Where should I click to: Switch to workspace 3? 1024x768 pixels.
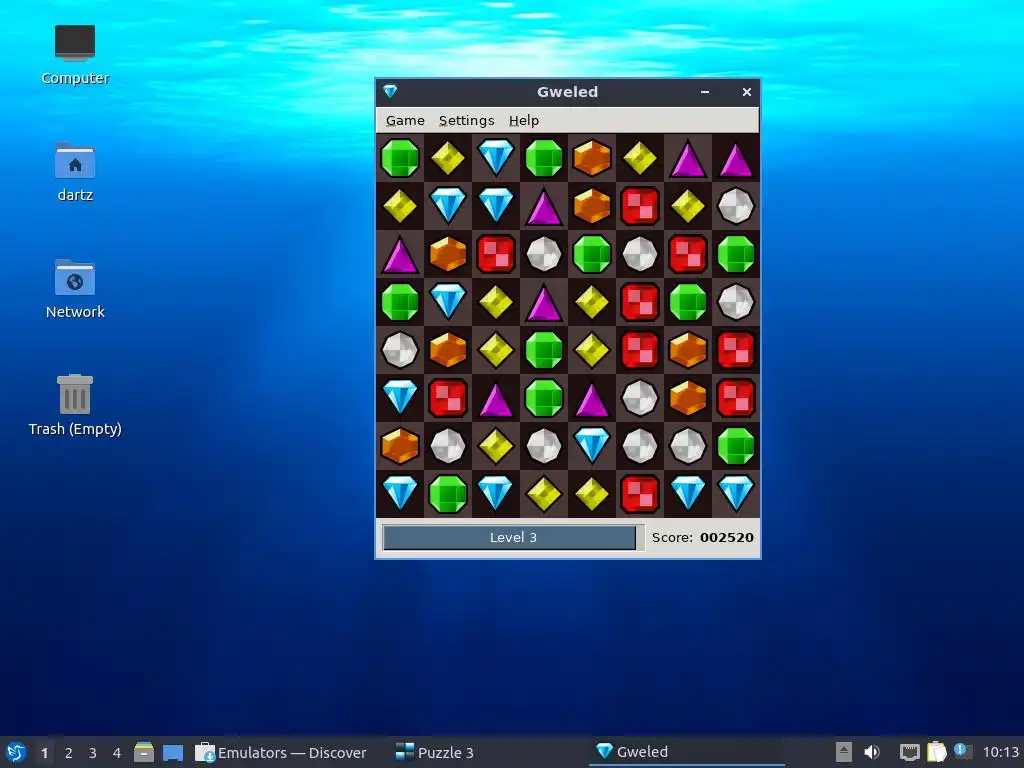click(93, 753)
